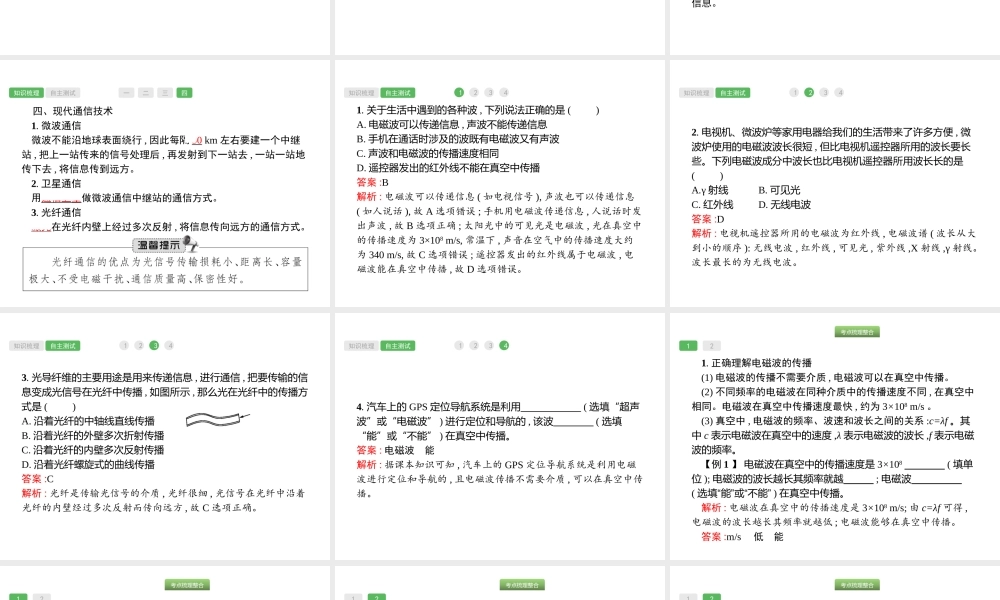This screenshot has height=600, width=1000.
Task: Activate the 知识梳理 tab on the TV remote panel
Action: coord(698,92)
